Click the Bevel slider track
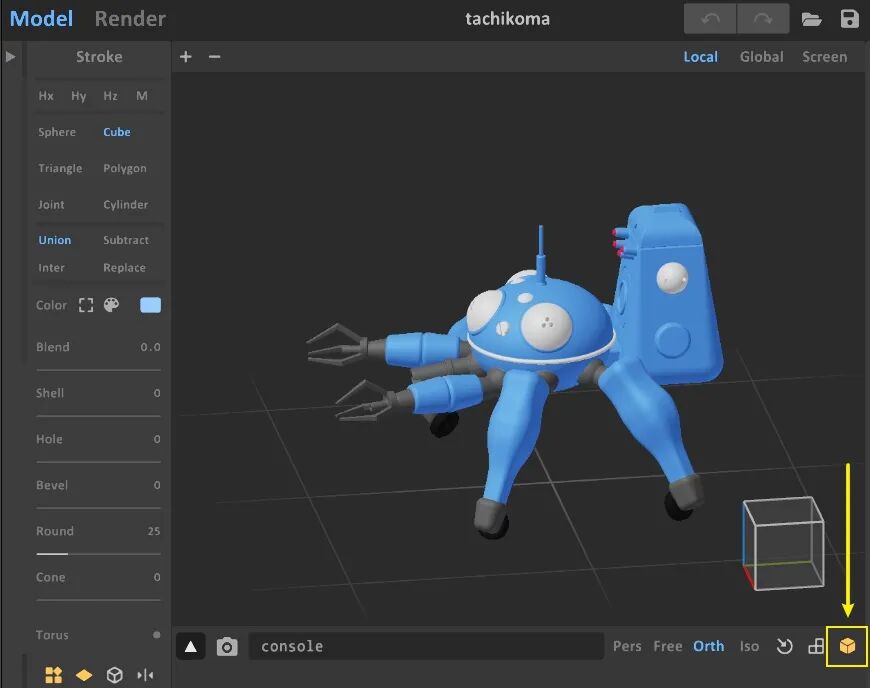The width and height of the screenshot is (870, 688). pyautogui.click(x=98, y=508)
